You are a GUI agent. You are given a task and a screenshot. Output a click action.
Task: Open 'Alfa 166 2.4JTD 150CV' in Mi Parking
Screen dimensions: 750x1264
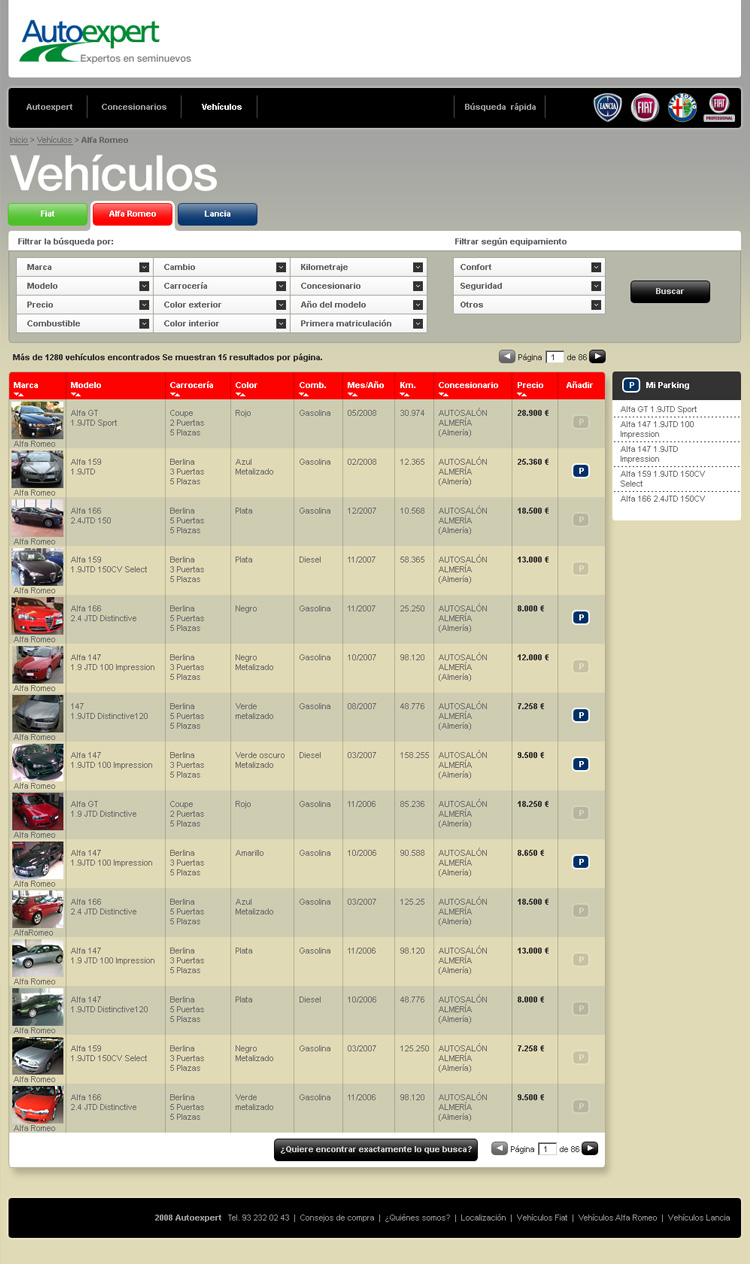coord(663,498)
